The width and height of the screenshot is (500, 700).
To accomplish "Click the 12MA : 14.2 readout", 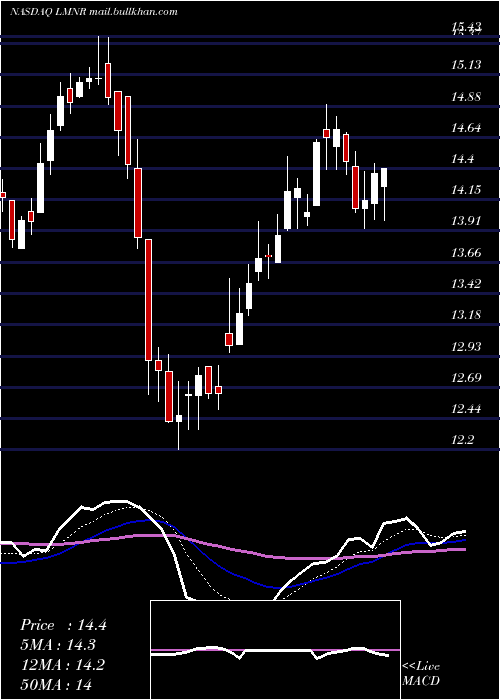I will (62, 665).
